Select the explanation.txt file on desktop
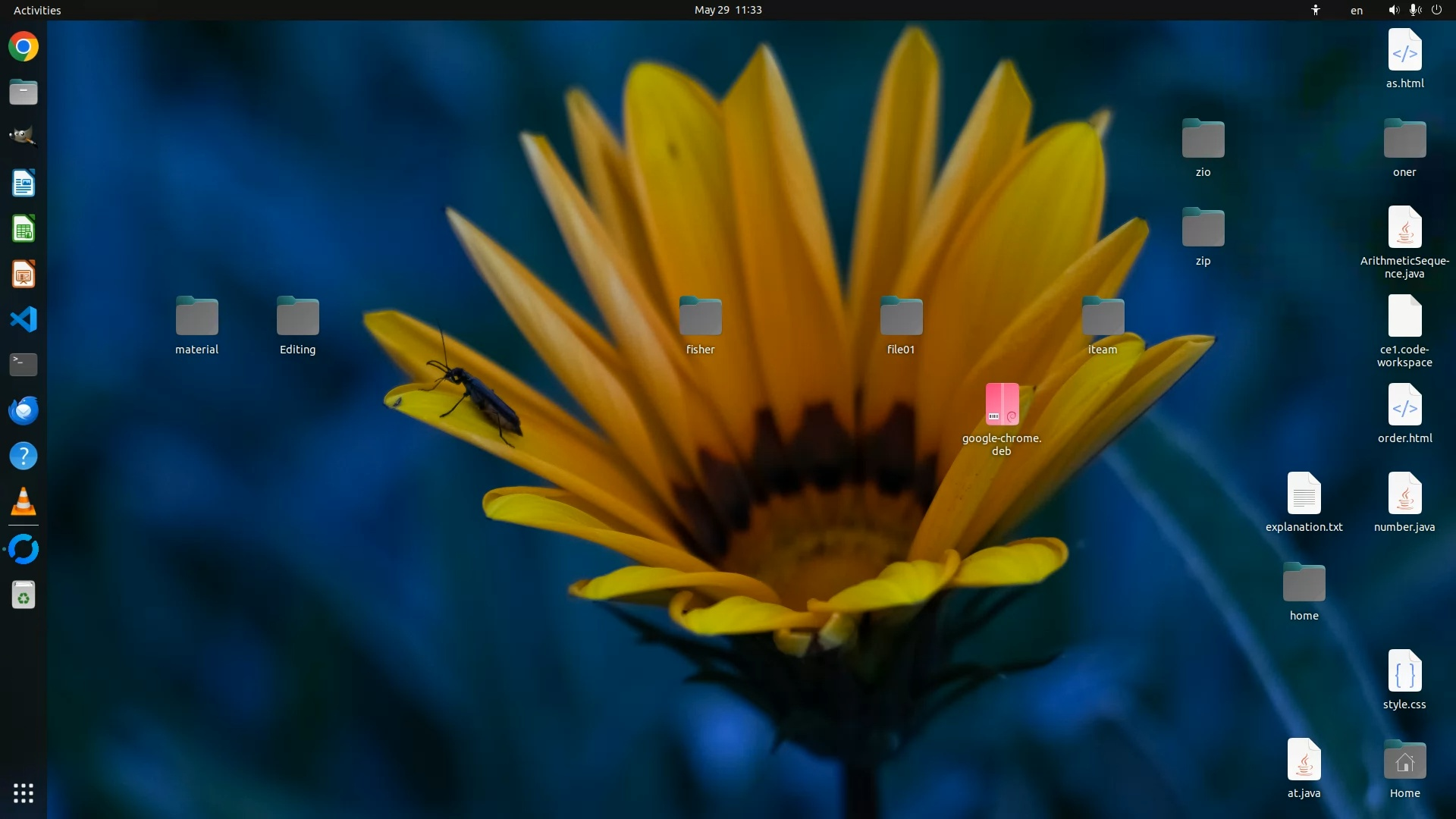The height and width of the screenshot is (819, 1456). pyautogui.click(x=1304, y=494)
